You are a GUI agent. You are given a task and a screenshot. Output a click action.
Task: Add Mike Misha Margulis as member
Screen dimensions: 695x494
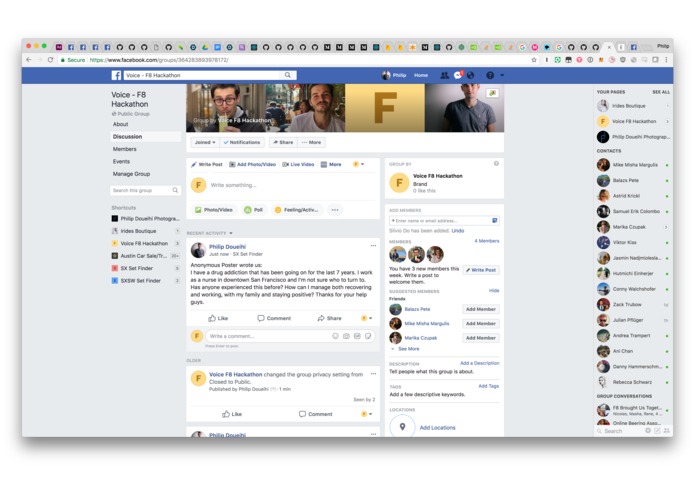point(480,324)
